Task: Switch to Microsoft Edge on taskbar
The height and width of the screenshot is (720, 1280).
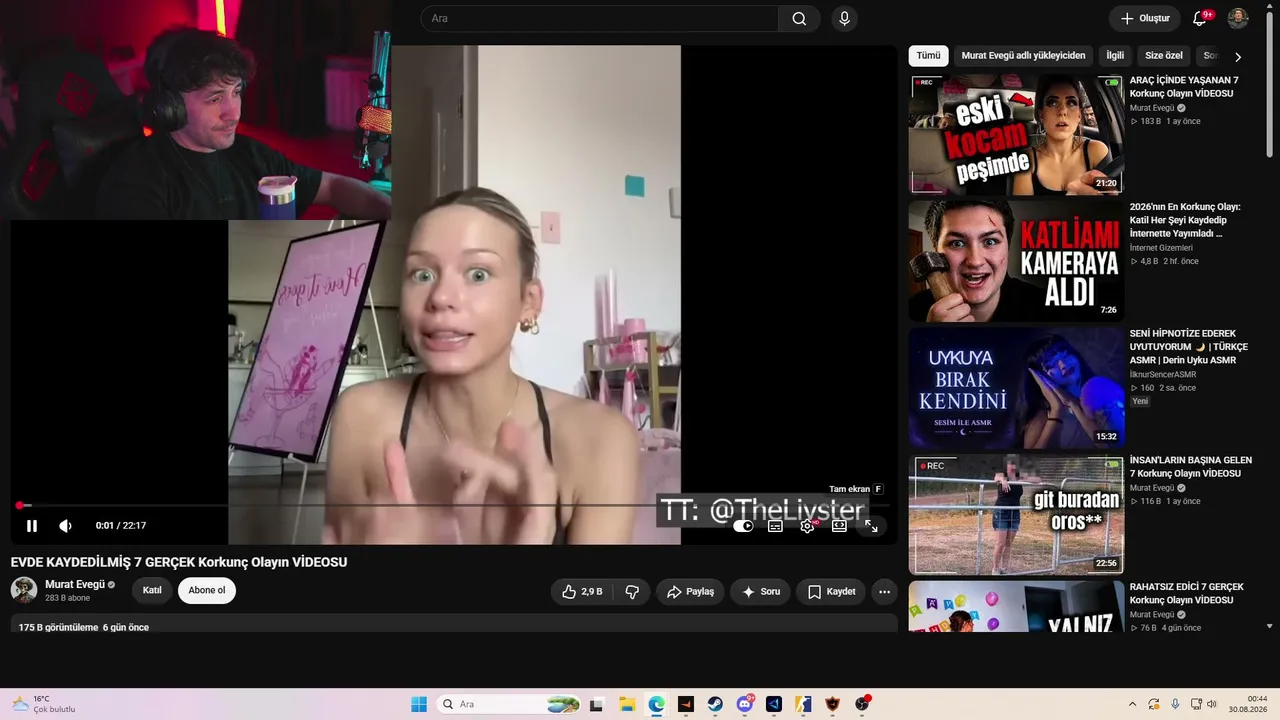Action: pos(656,704)
